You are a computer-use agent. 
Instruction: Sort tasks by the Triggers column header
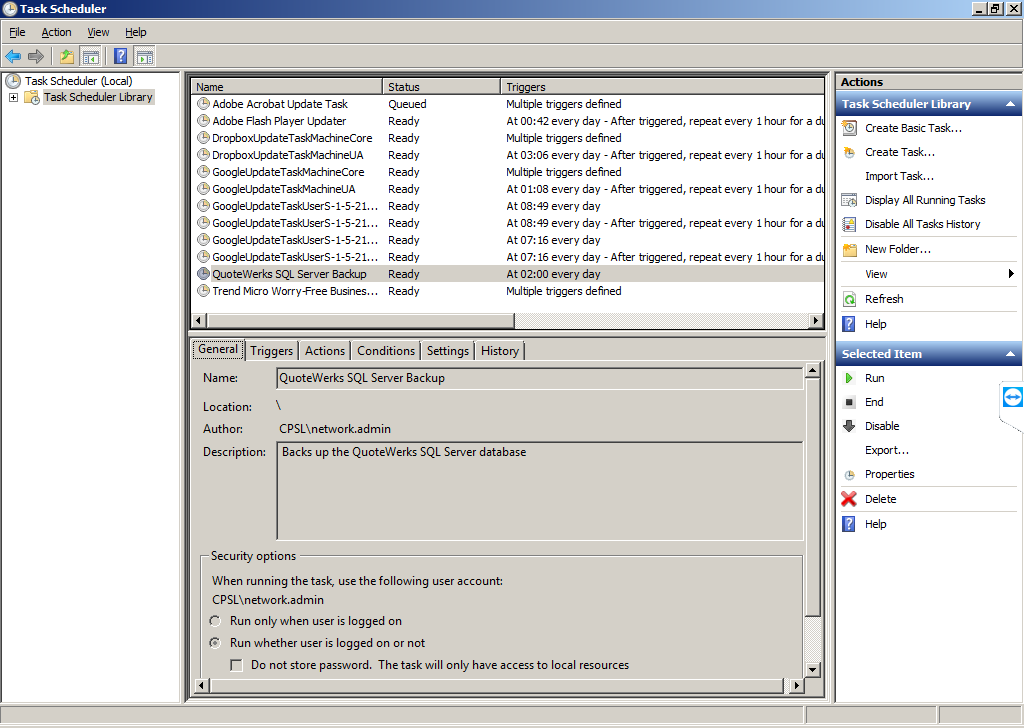[662, 87]
